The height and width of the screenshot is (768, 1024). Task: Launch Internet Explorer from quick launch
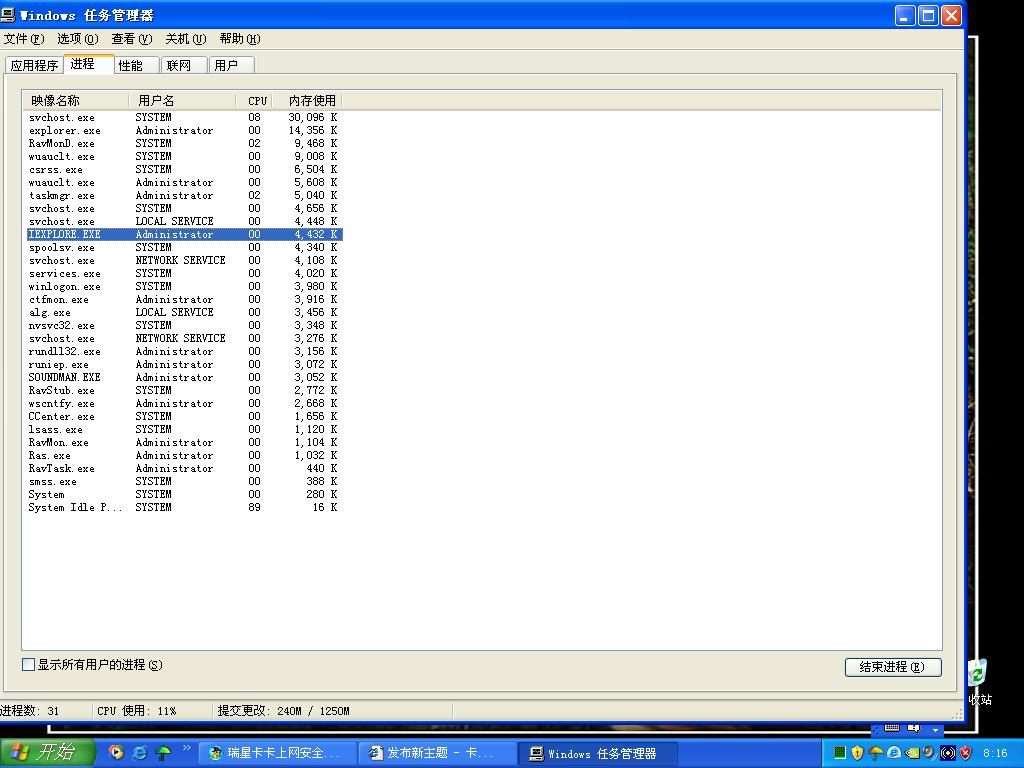(139, 753)
